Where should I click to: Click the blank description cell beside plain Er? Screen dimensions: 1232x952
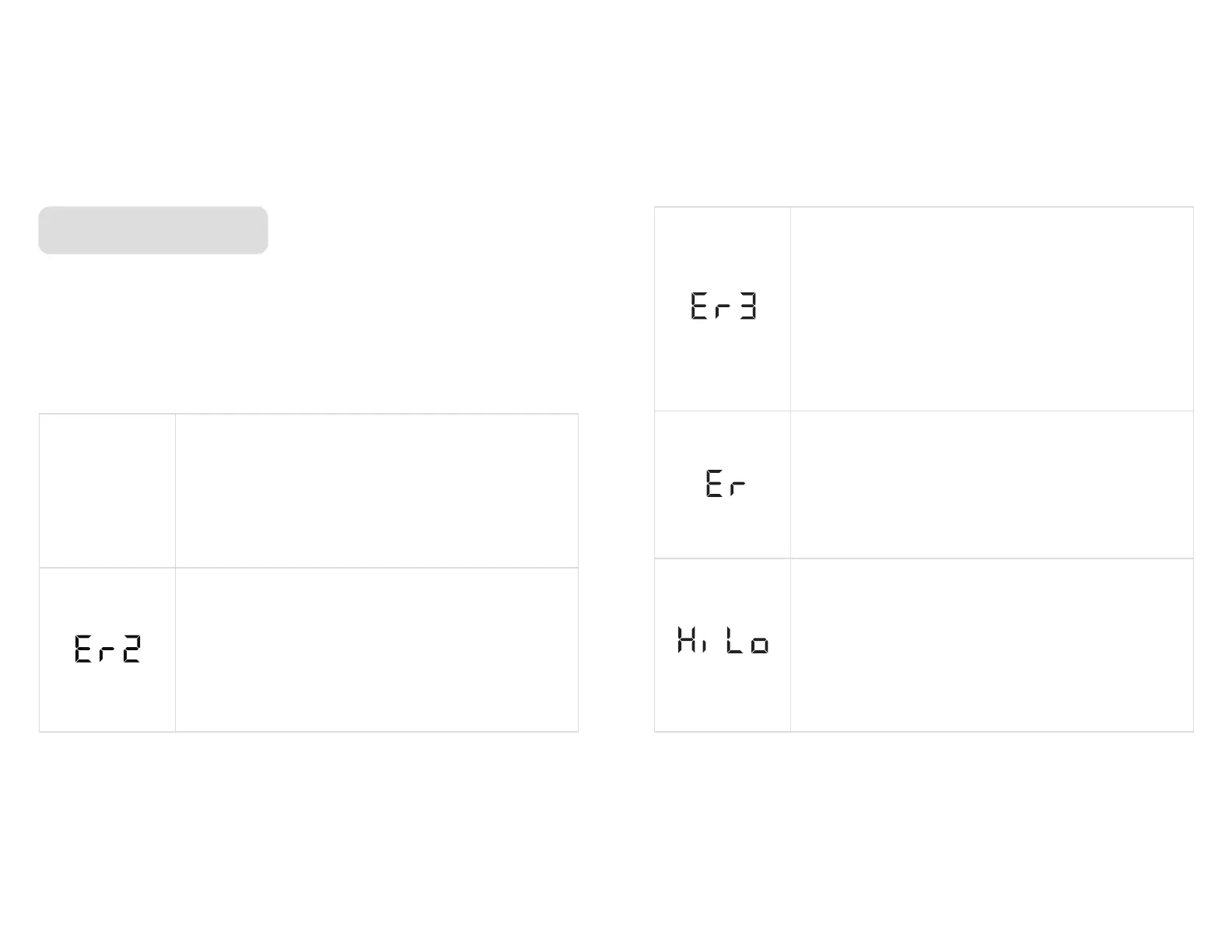[992, 485]
